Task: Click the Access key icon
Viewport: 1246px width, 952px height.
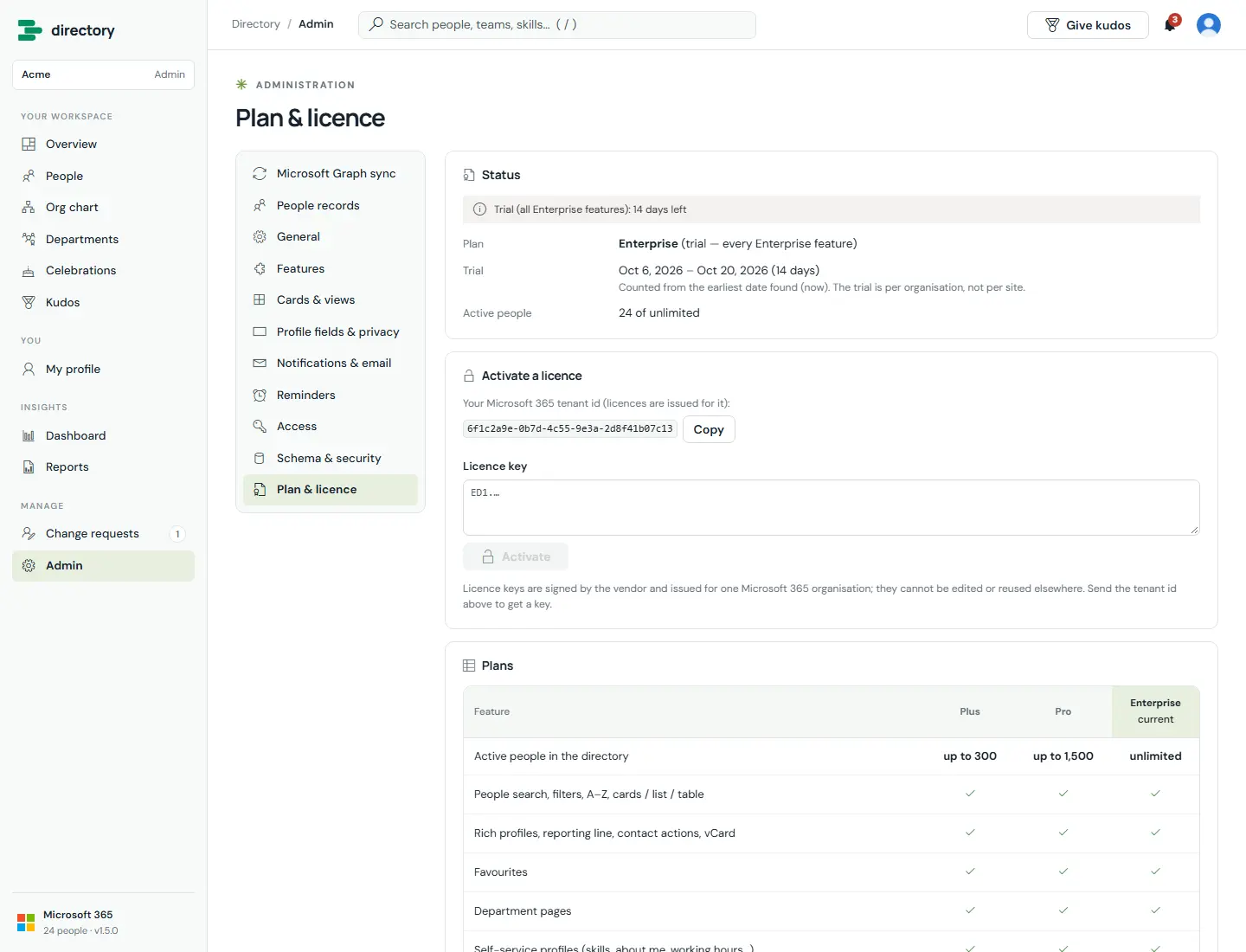Action: [260, 427]
